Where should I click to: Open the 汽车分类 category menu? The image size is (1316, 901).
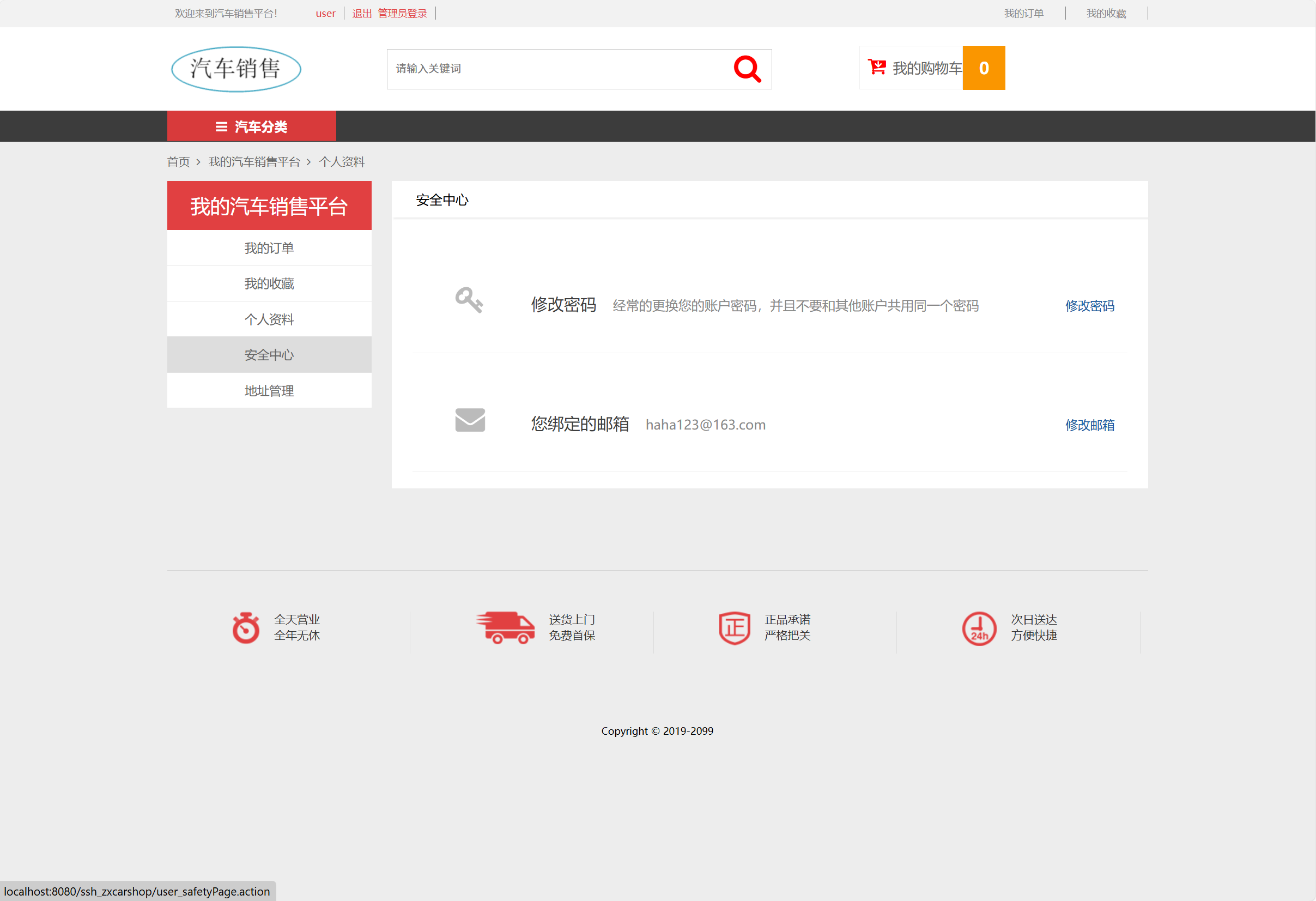coord(252,126)
